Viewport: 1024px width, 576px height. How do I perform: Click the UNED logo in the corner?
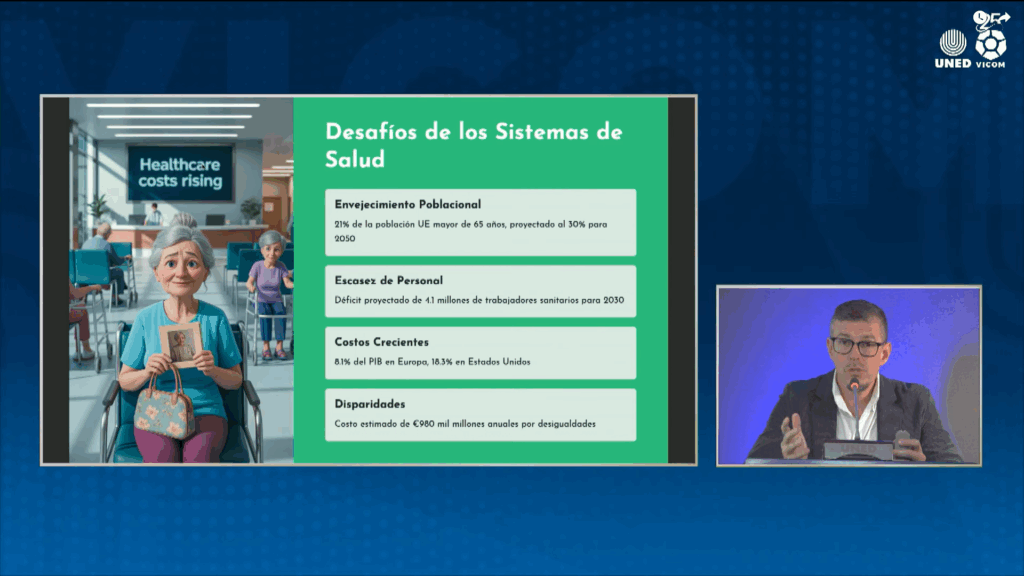click(952, 49)
